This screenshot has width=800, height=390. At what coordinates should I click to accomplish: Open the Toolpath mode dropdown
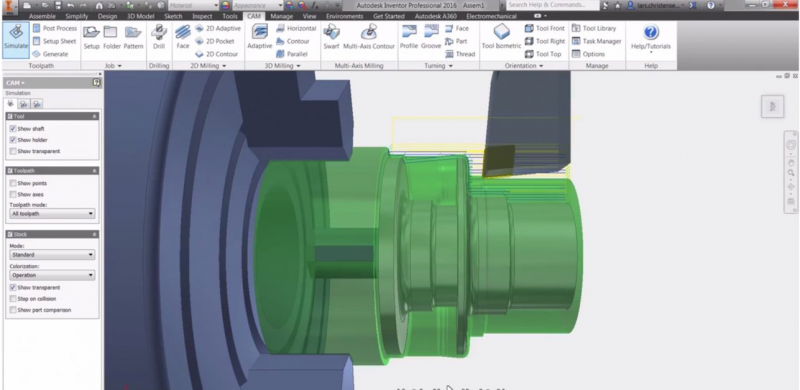(x=52, y=213)
